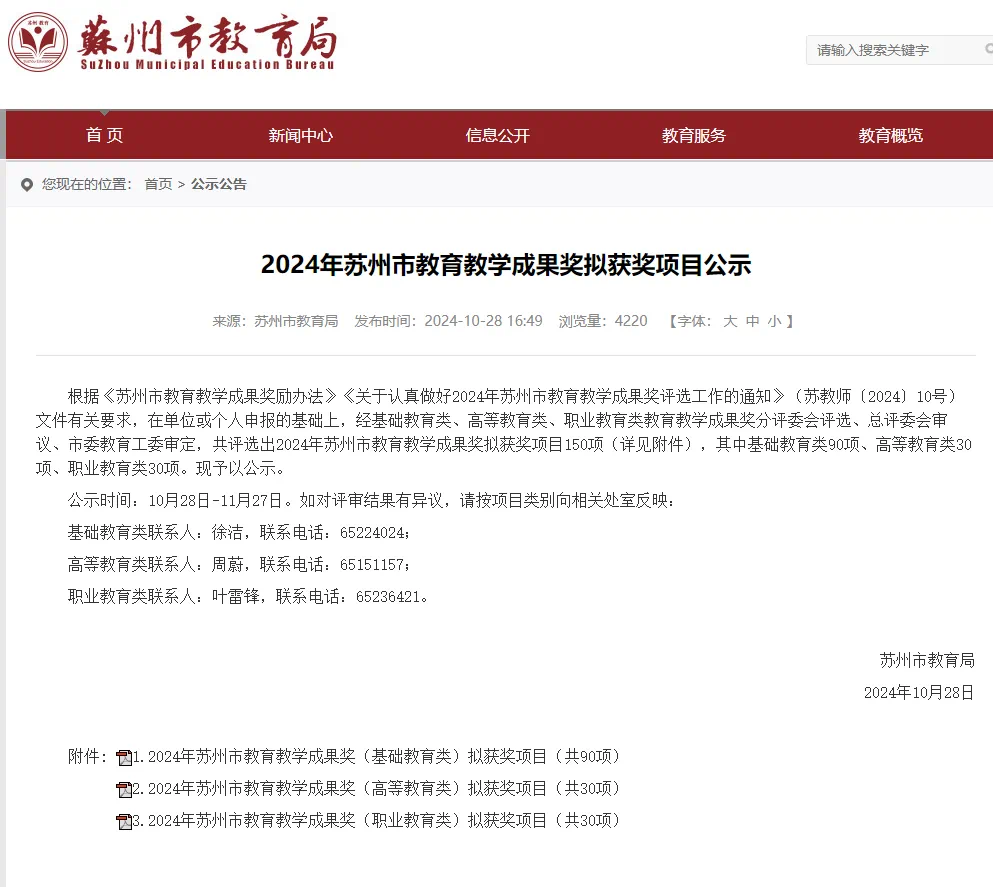993x887 pixels.
Task: Click the article title 2024年苏州市教育教学成果奖拟获奖项目公示
Action: point(506,265)
